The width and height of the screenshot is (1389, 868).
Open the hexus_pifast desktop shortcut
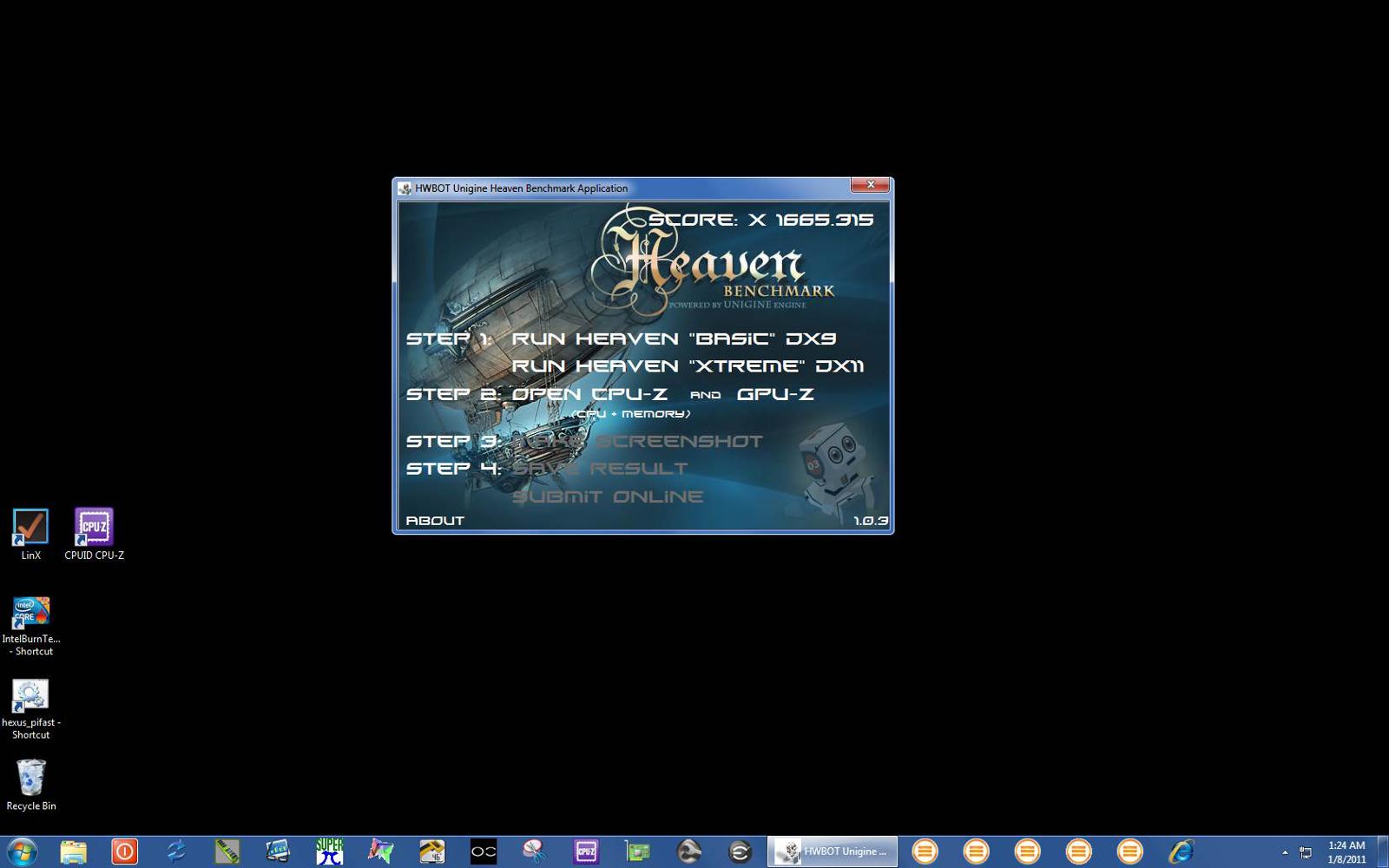pos(31,709)
